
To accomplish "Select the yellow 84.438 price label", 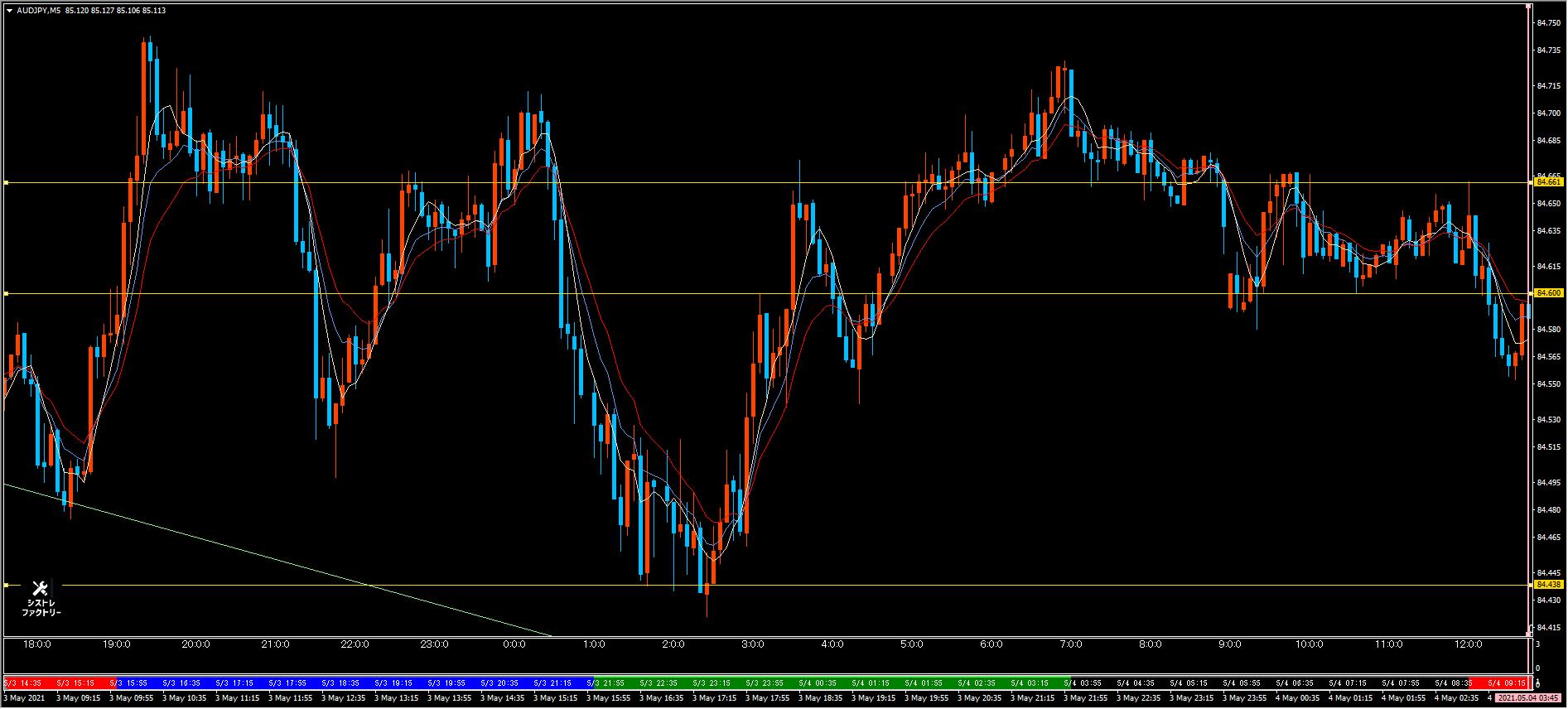I will 1548,585.
